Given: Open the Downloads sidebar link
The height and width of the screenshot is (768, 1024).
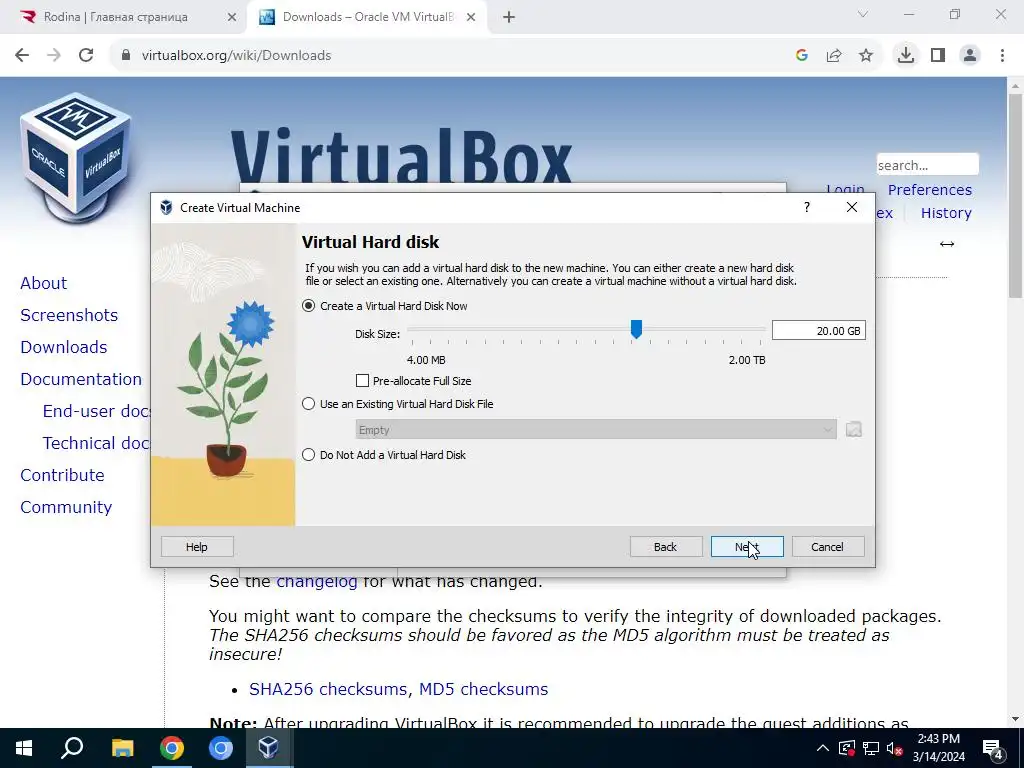Looking at the screenshot, I should pyautogui.click(x=64, y=347).
